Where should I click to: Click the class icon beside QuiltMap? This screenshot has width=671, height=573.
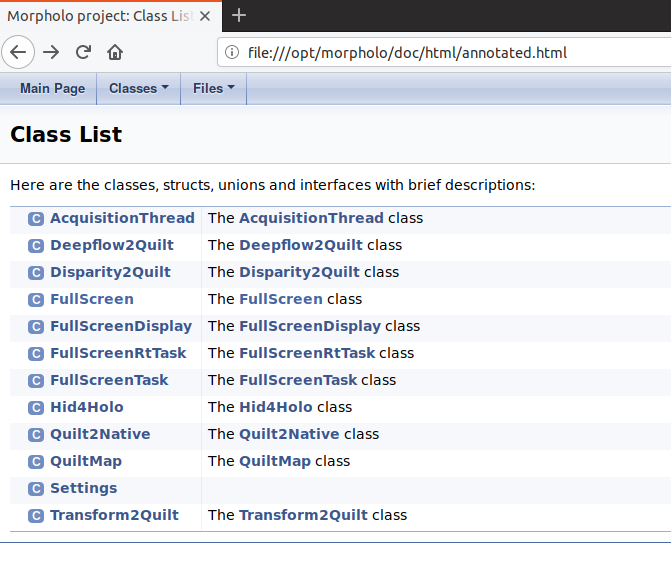click(36, 461)
